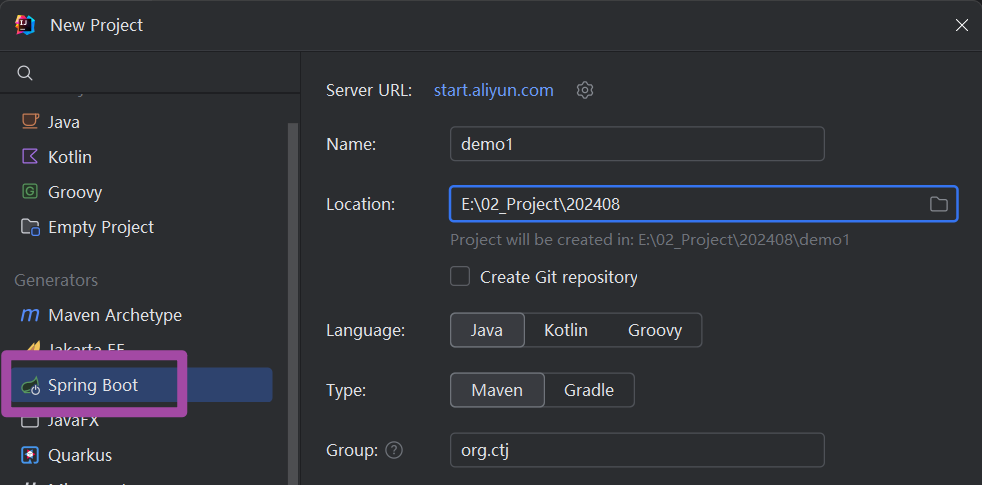Click the Groovy G icon
This screenshot has height=485, width=982.
30,191
